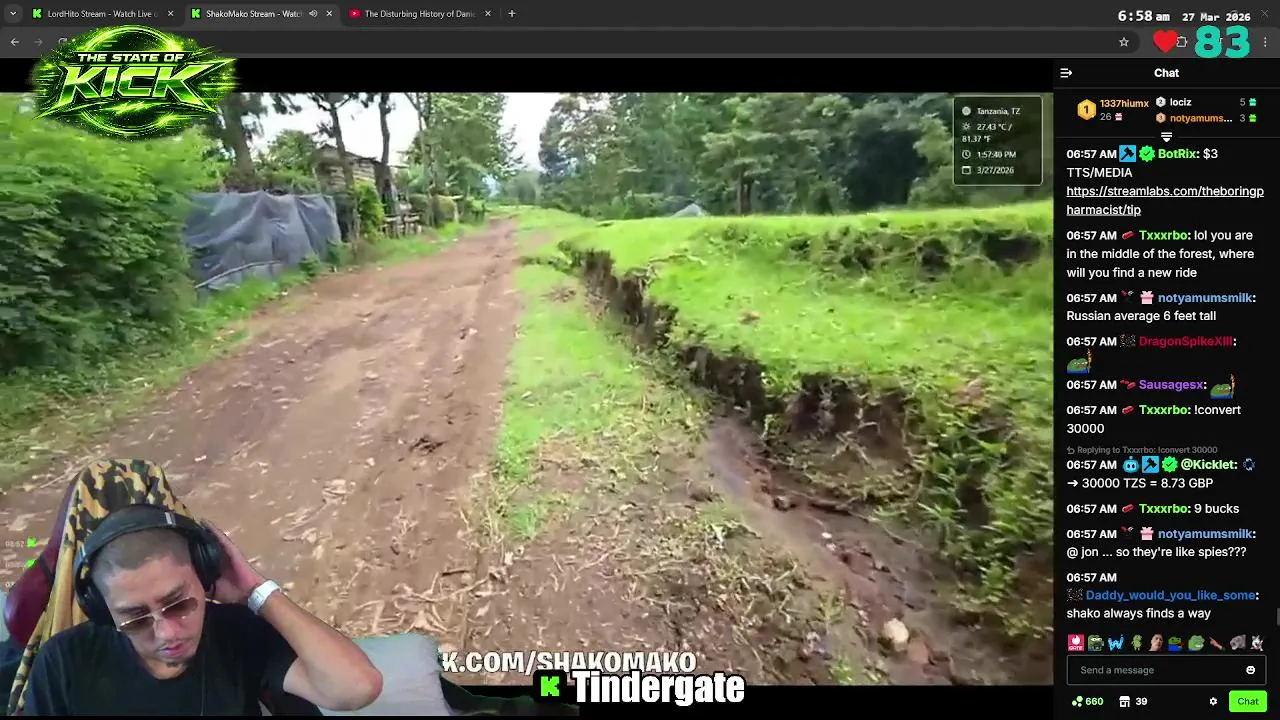Viewport: 1280px width, 720px height.
Task: Click the gold rank 1 gifter badge
Action: tap(1086, 110)
